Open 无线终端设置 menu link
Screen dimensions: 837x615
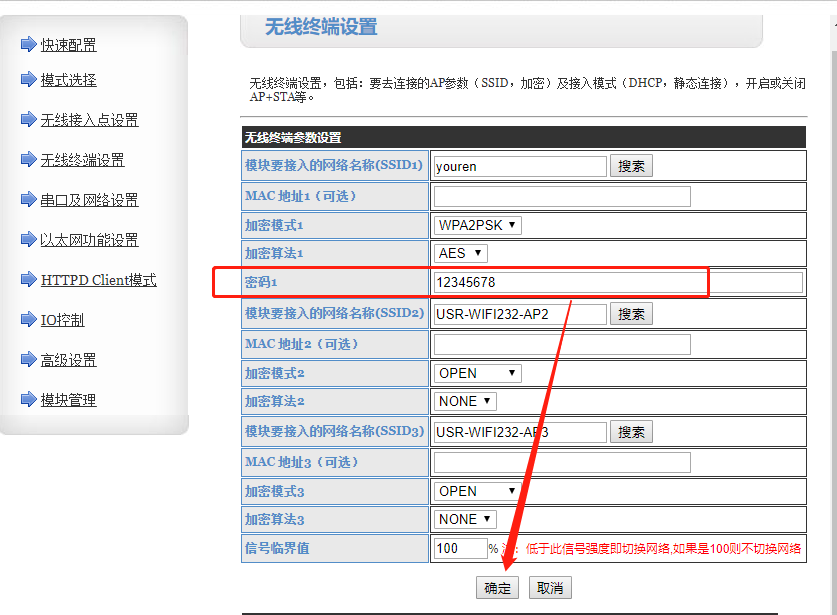[82, 160]
